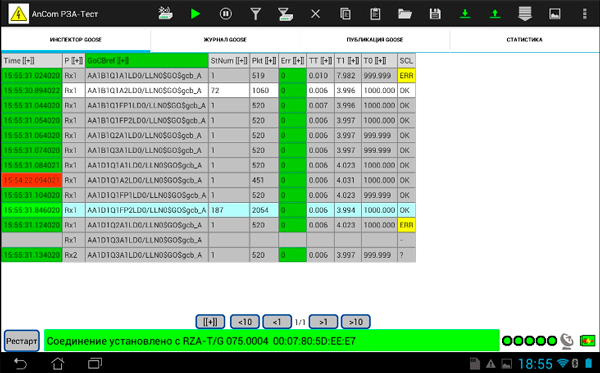Expand the GoCBref [[+]] column header
Image resolution: width=600 pixels, height=373 pixels.
[x=147, y=60]
